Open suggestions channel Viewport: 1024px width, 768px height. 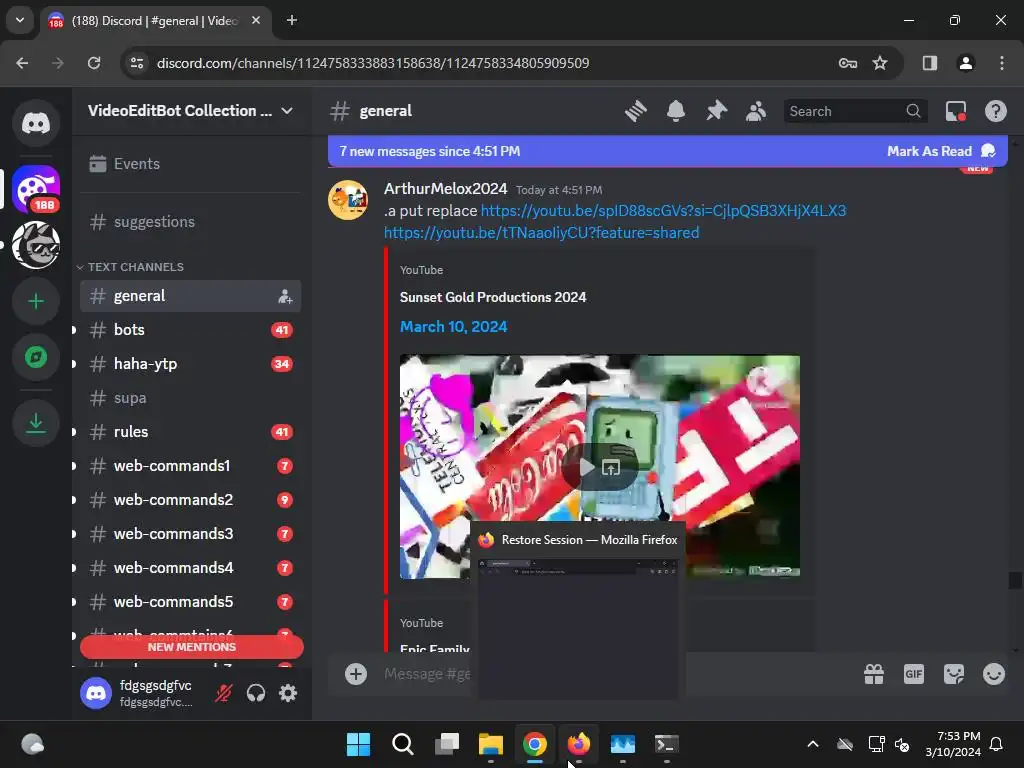190,222
